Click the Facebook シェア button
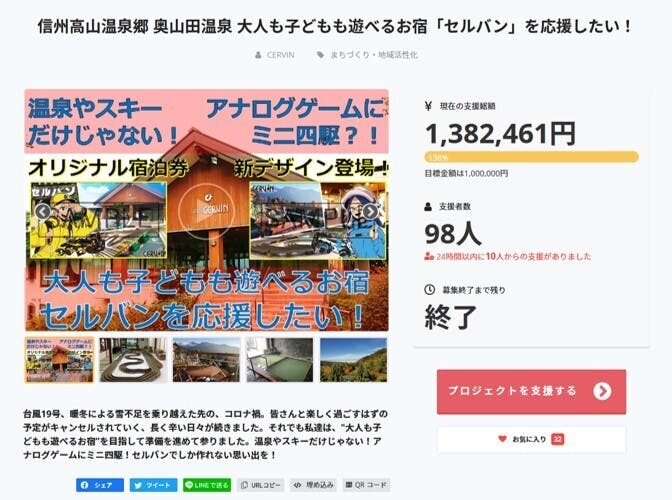Viewport: 672px width, 500px height. click(100, 485)
